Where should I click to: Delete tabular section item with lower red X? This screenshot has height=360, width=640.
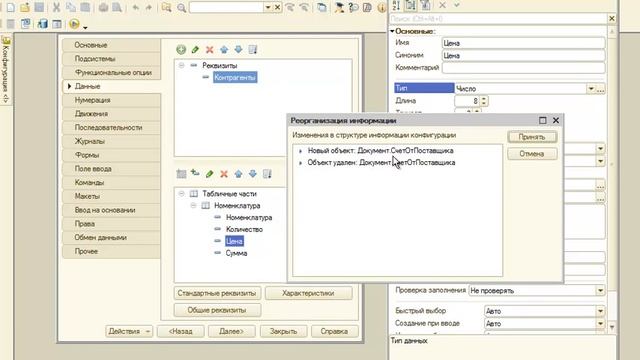[x=224, y=174]
